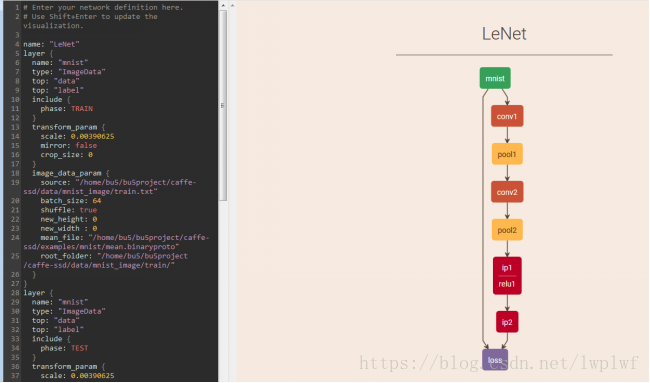Click top: "data" on line 8
Viewport: 650px width, 383px height.
click(56, 81)
